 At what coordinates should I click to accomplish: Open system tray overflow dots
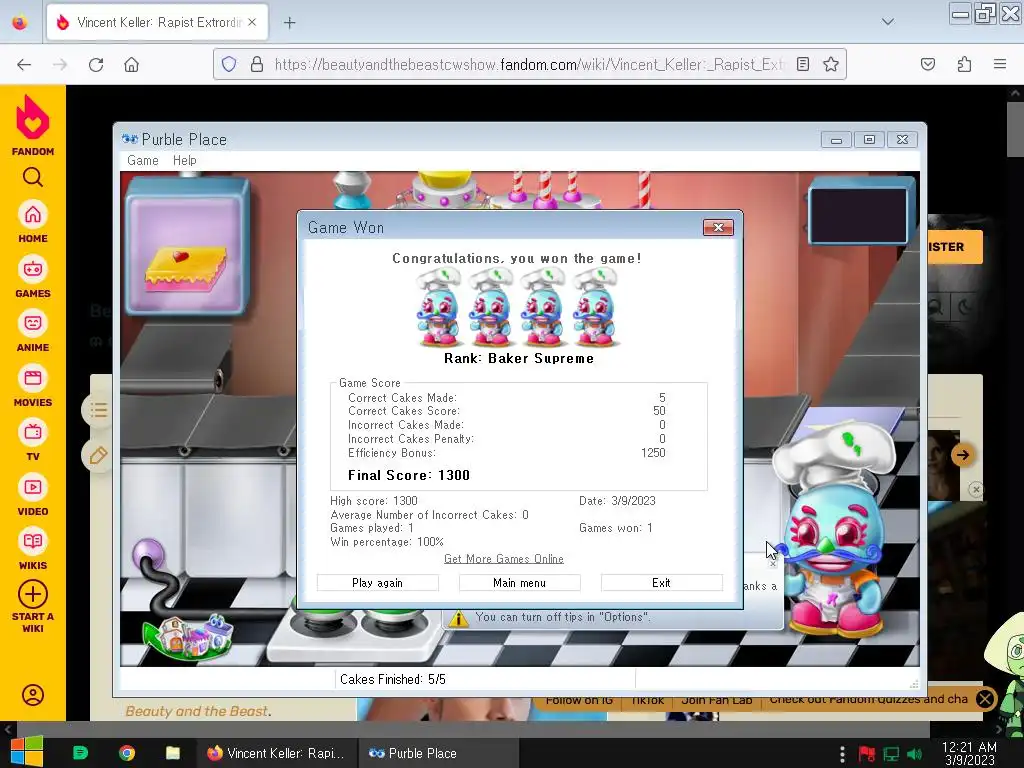842,754
